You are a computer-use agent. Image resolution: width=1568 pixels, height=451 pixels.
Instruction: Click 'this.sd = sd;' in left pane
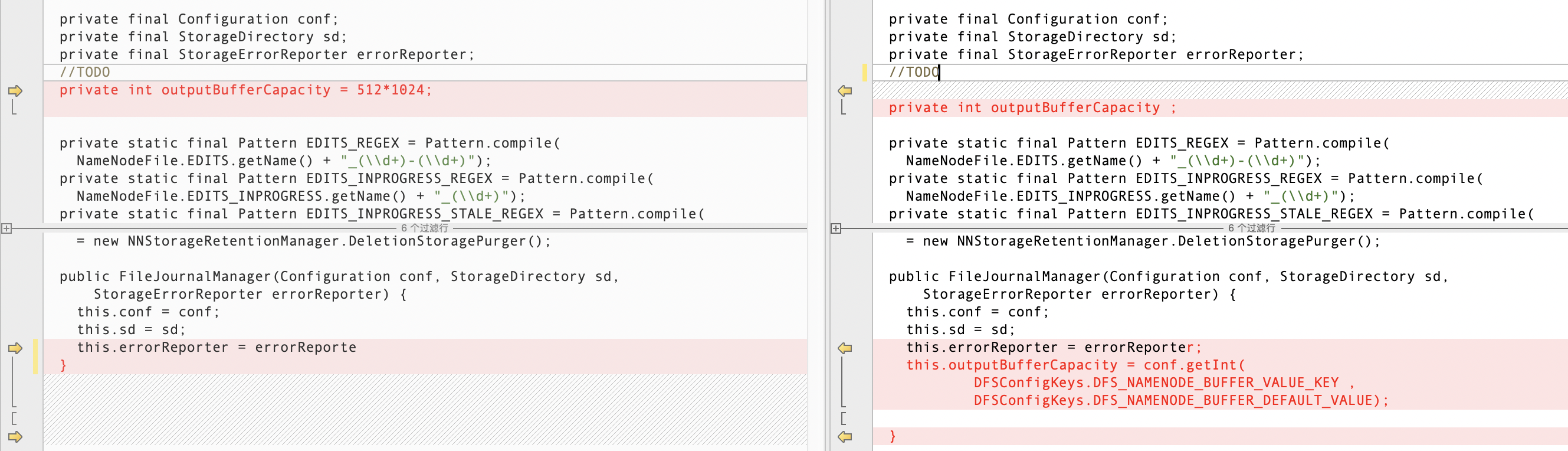pyautogui.click(x=131, y=330)
